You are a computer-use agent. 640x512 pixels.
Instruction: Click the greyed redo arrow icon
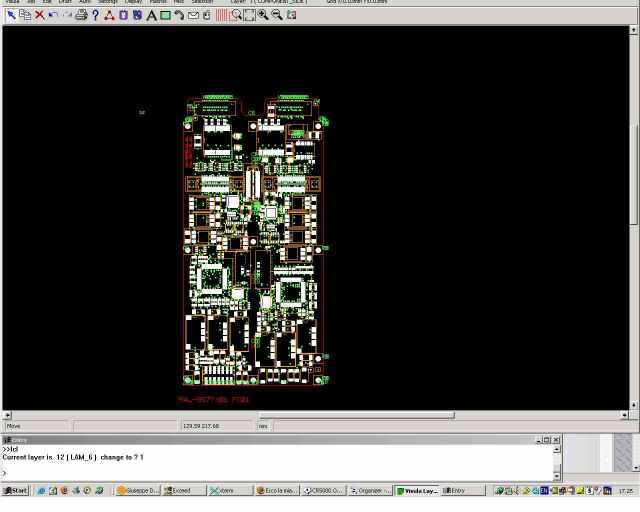(67, 15)
